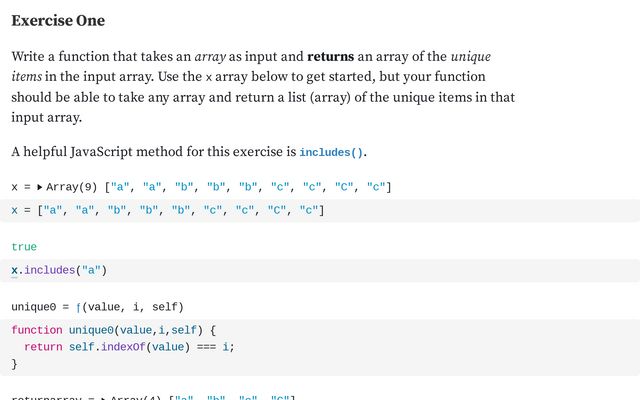This screenshot has height=400, width=640.
Task: Click the function symbol in unique0 output
Action: coord(78,307)
